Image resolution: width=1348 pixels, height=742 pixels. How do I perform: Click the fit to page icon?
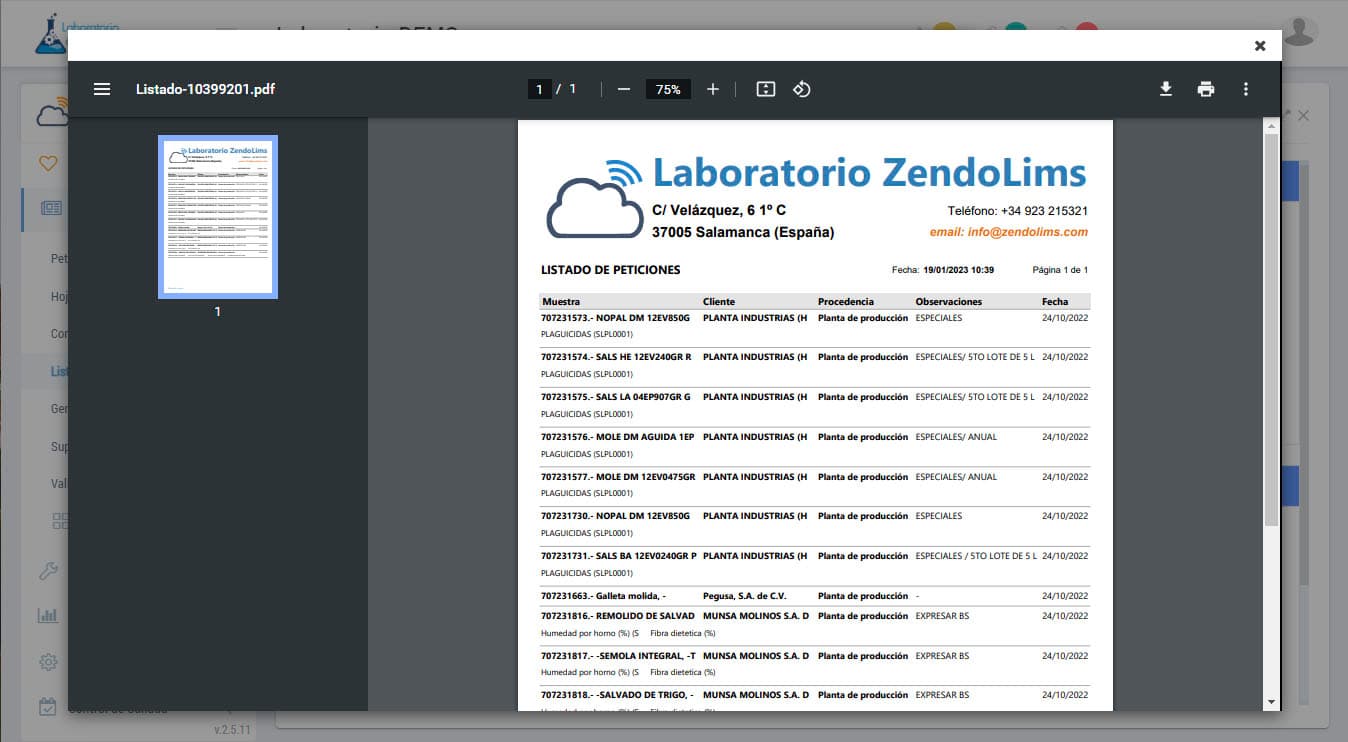tap(766, 89)
